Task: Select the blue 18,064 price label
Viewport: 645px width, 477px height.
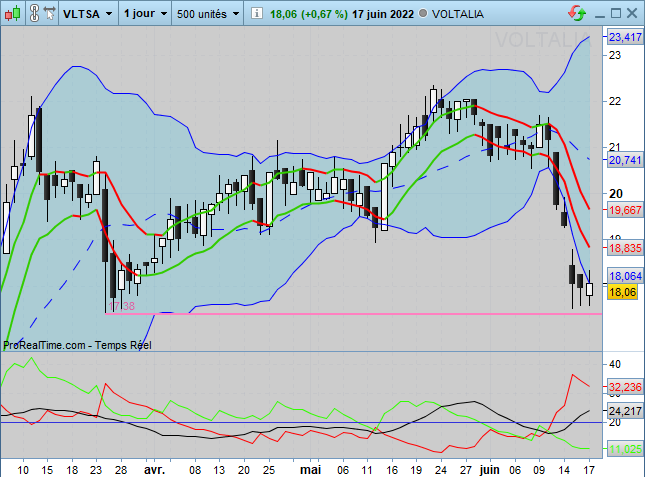Action: coord(625,276)
